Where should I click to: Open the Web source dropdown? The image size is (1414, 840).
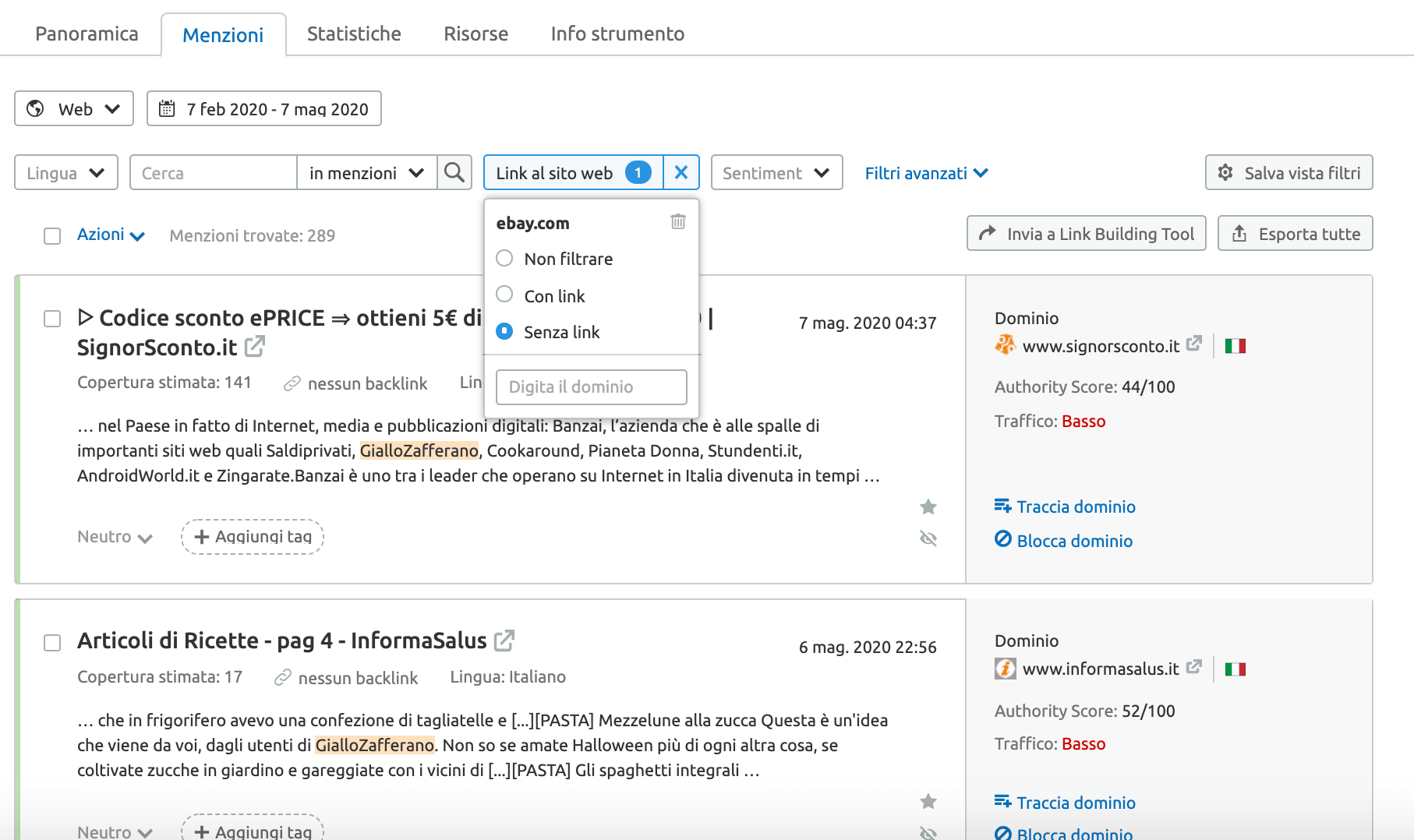74,108
